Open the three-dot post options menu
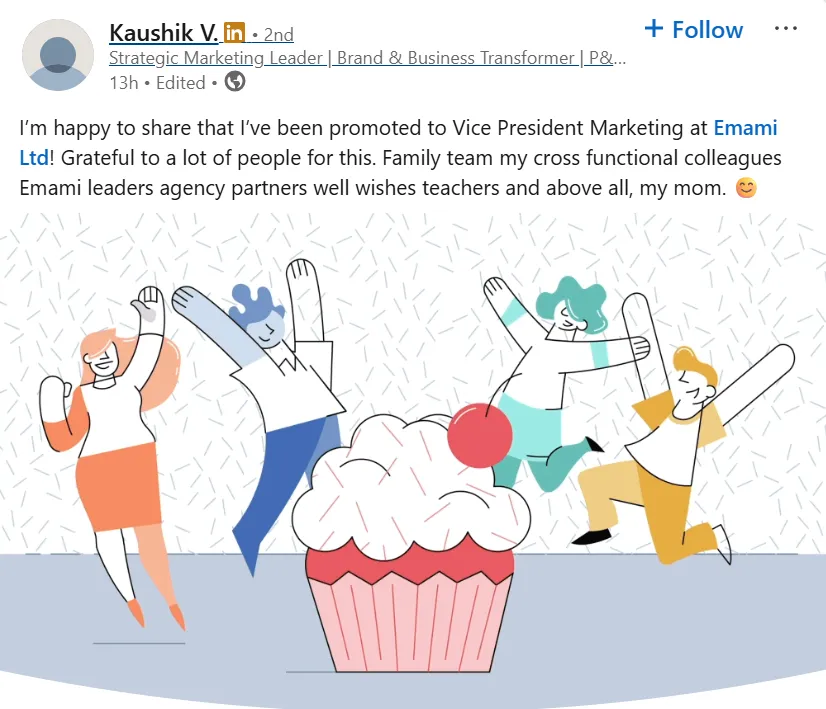This screenshot has height=709, width=826. (785, 28)
